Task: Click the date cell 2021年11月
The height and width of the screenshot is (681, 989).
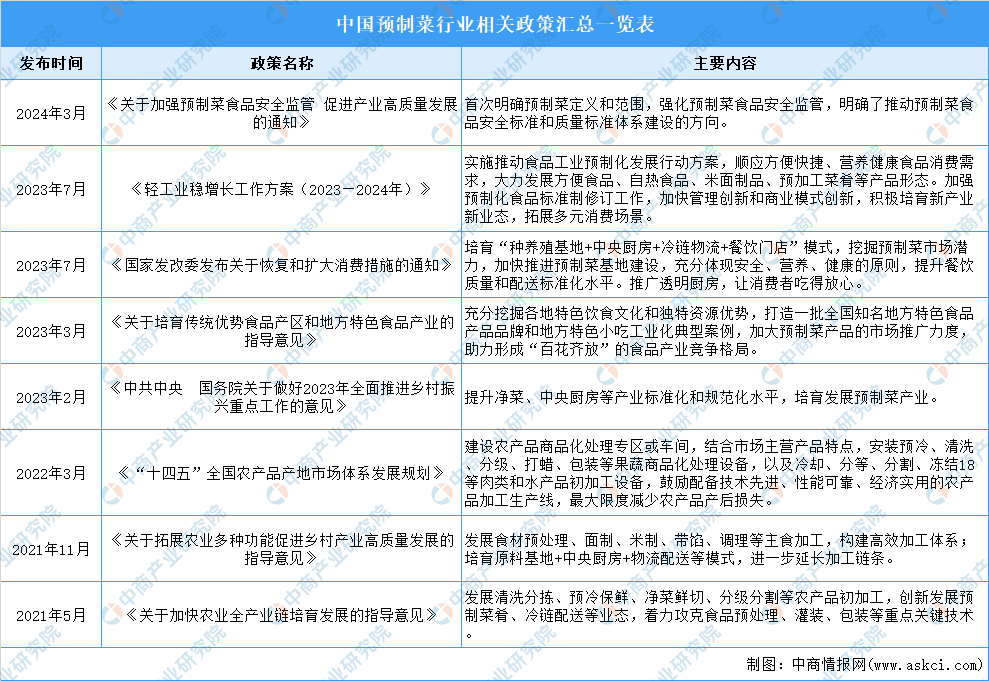Action: point(51,549)
